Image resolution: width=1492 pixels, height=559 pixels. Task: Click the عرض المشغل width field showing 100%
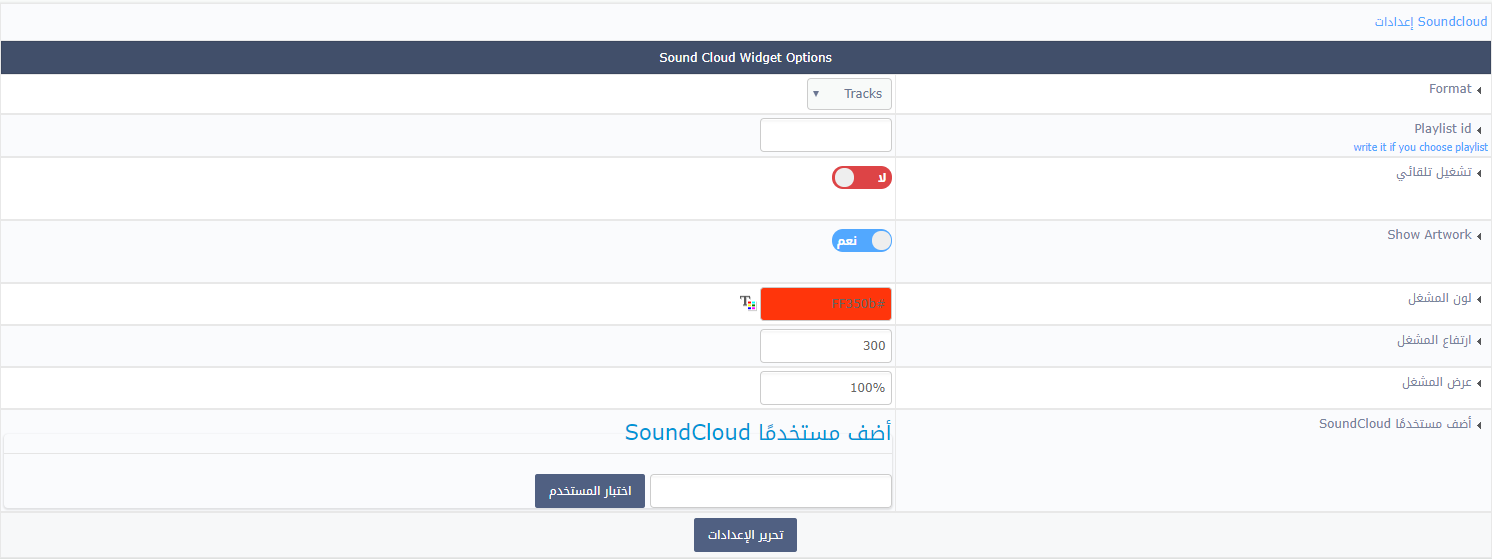826,388
